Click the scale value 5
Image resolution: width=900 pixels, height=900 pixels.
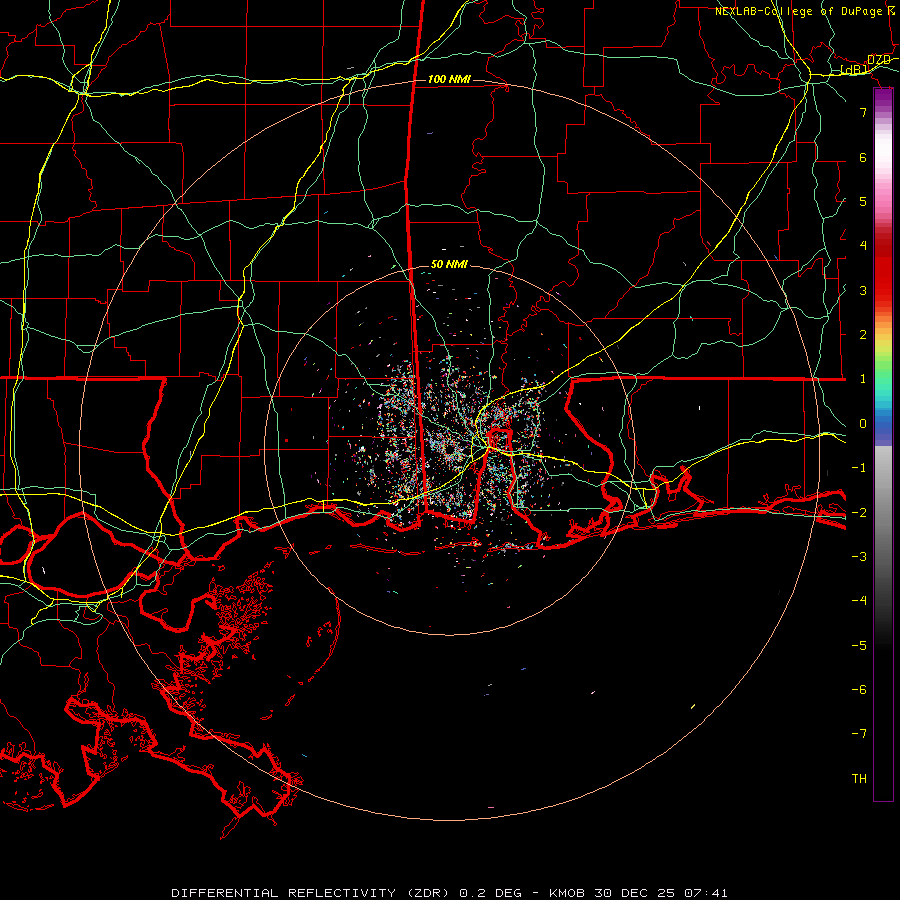pos(863,201)
